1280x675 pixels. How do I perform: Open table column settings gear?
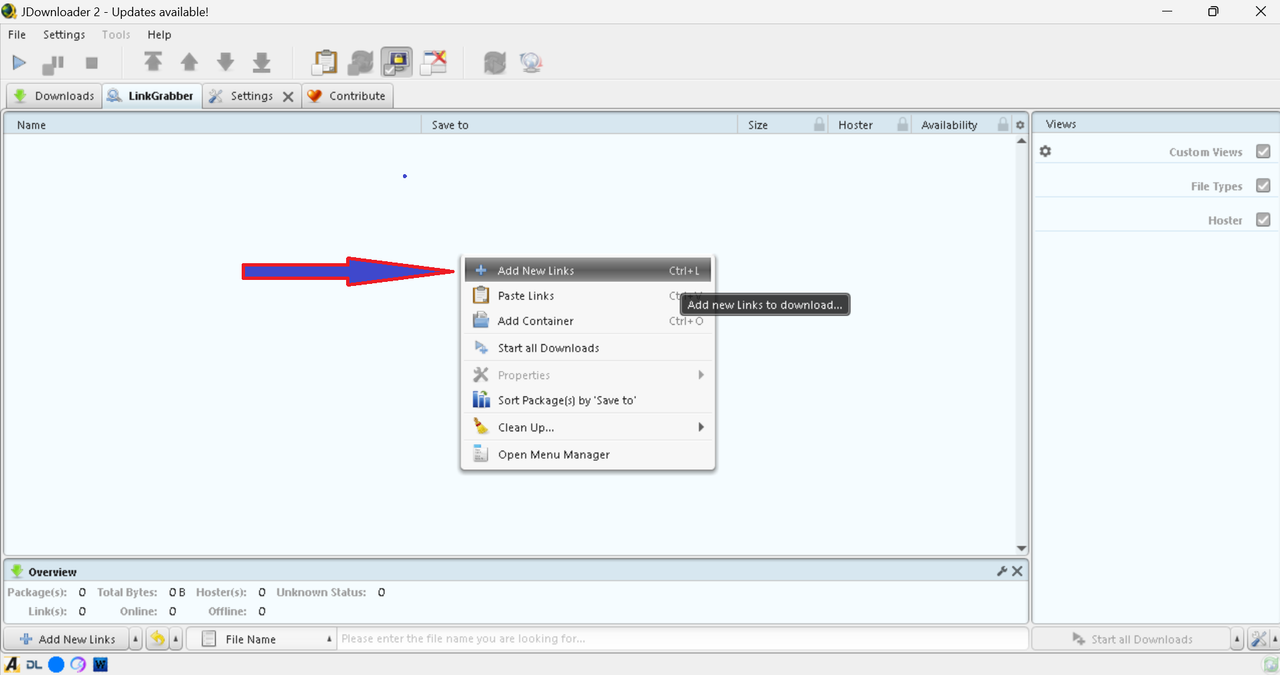click(x=1020, y=125)
